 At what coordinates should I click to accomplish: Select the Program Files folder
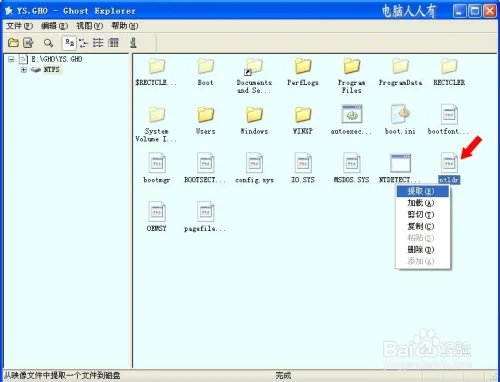pyautogui.click(x=352, y=65)
